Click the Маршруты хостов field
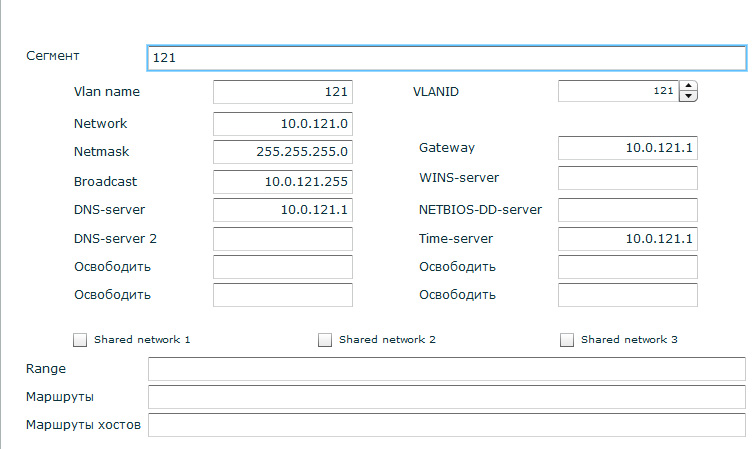Viewport: 755px width, 449px height. pyautogui.click(x=446, y=425)
